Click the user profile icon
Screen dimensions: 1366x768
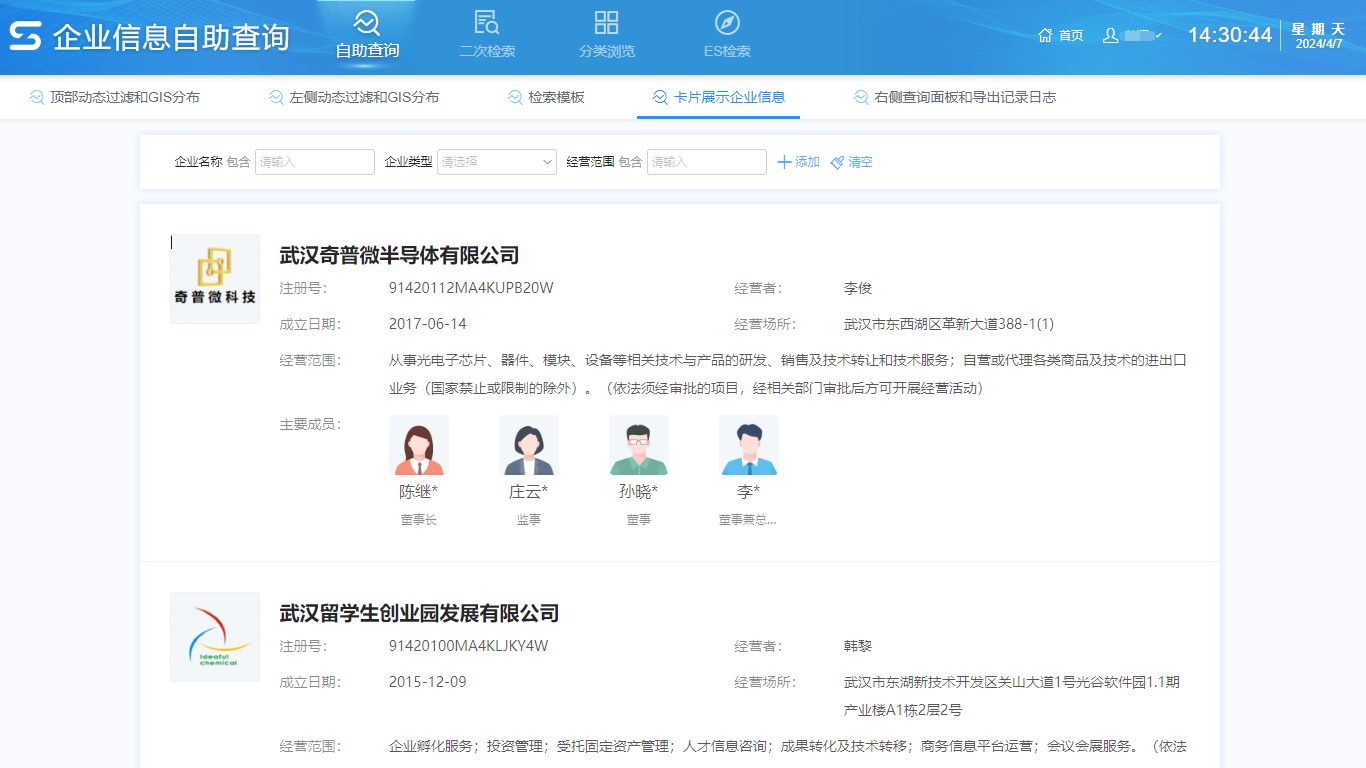(1110, 35)
